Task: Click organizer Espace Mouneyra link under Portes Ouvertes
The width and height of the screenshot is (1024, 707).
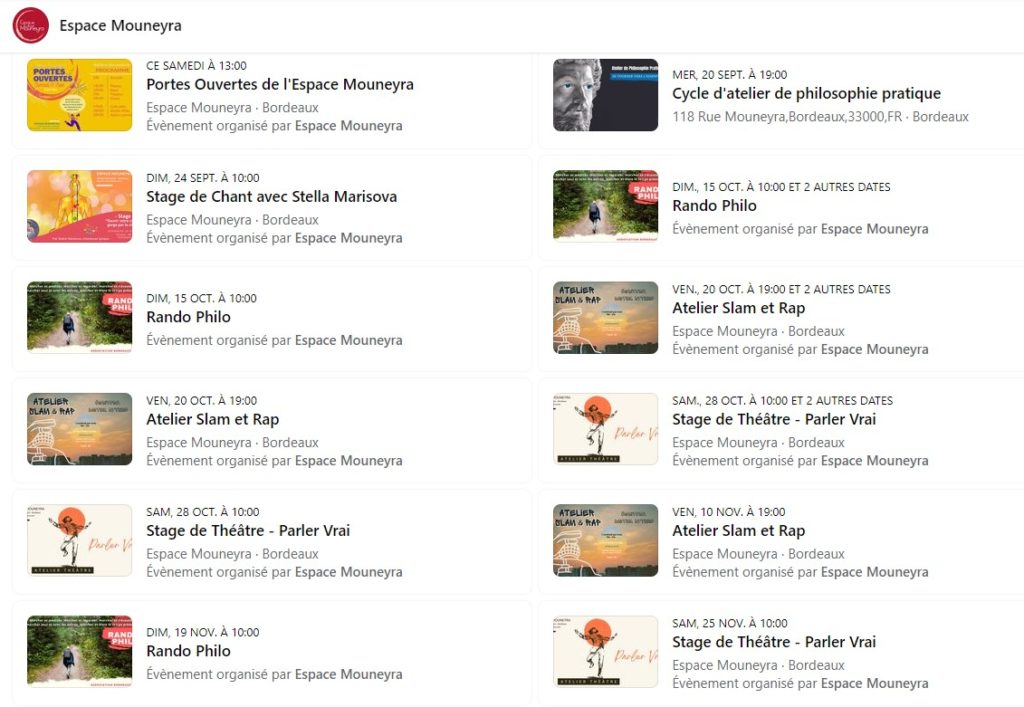Action: 349,126
